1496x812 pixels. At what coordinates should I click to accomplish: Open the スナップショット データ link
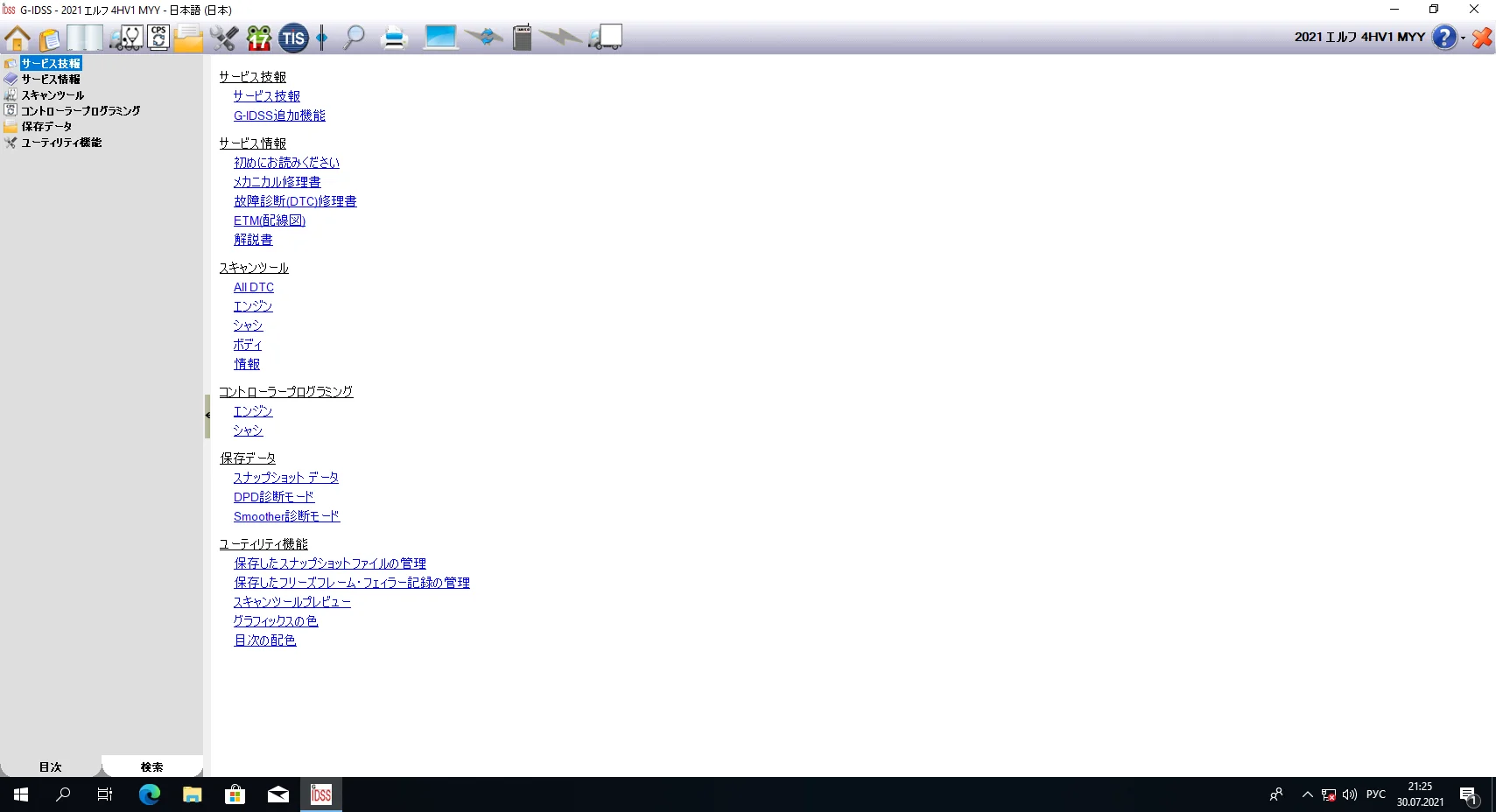[x=286, y=478]
